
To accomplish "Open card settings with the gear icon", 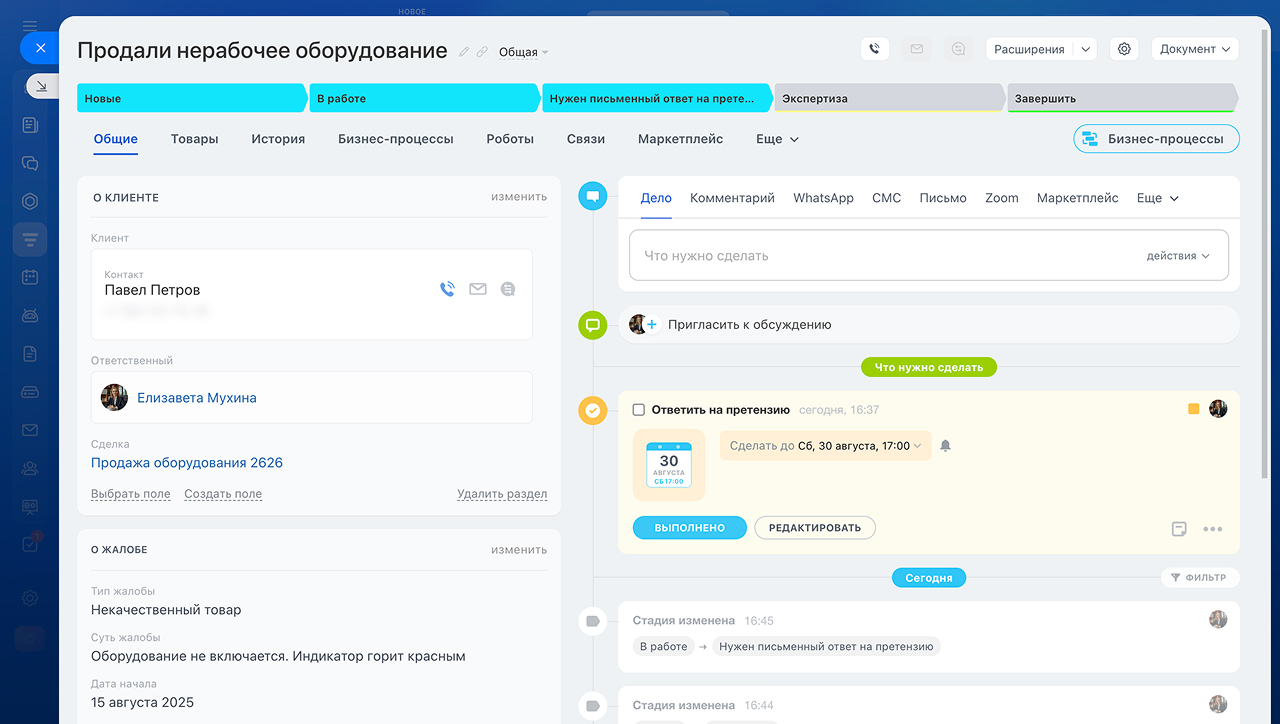I will pyautogui.click(x=1124, y=49).
